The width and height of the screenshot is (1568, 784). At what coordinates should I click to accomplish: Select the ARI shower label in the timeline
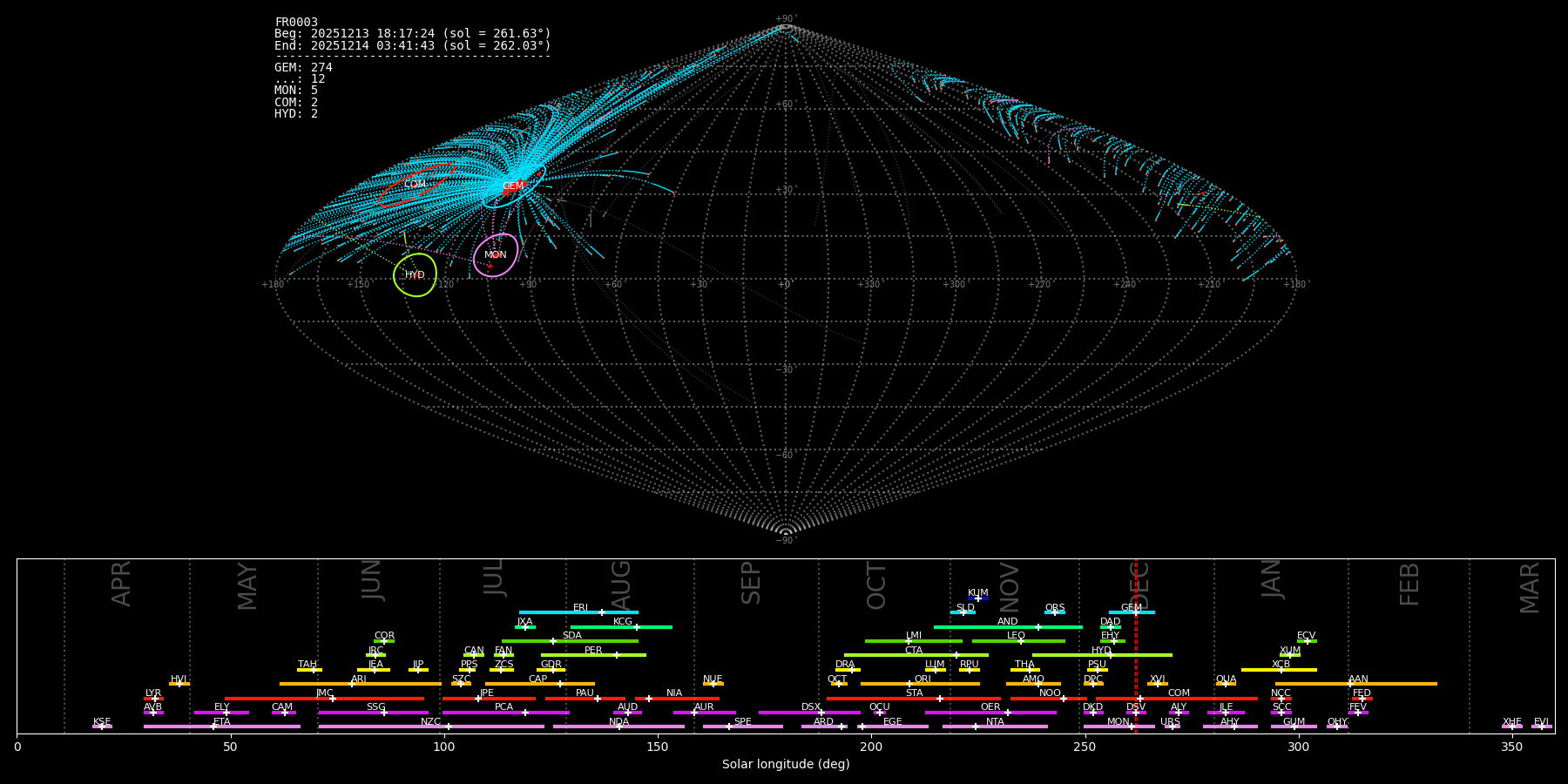click(358, 679)
